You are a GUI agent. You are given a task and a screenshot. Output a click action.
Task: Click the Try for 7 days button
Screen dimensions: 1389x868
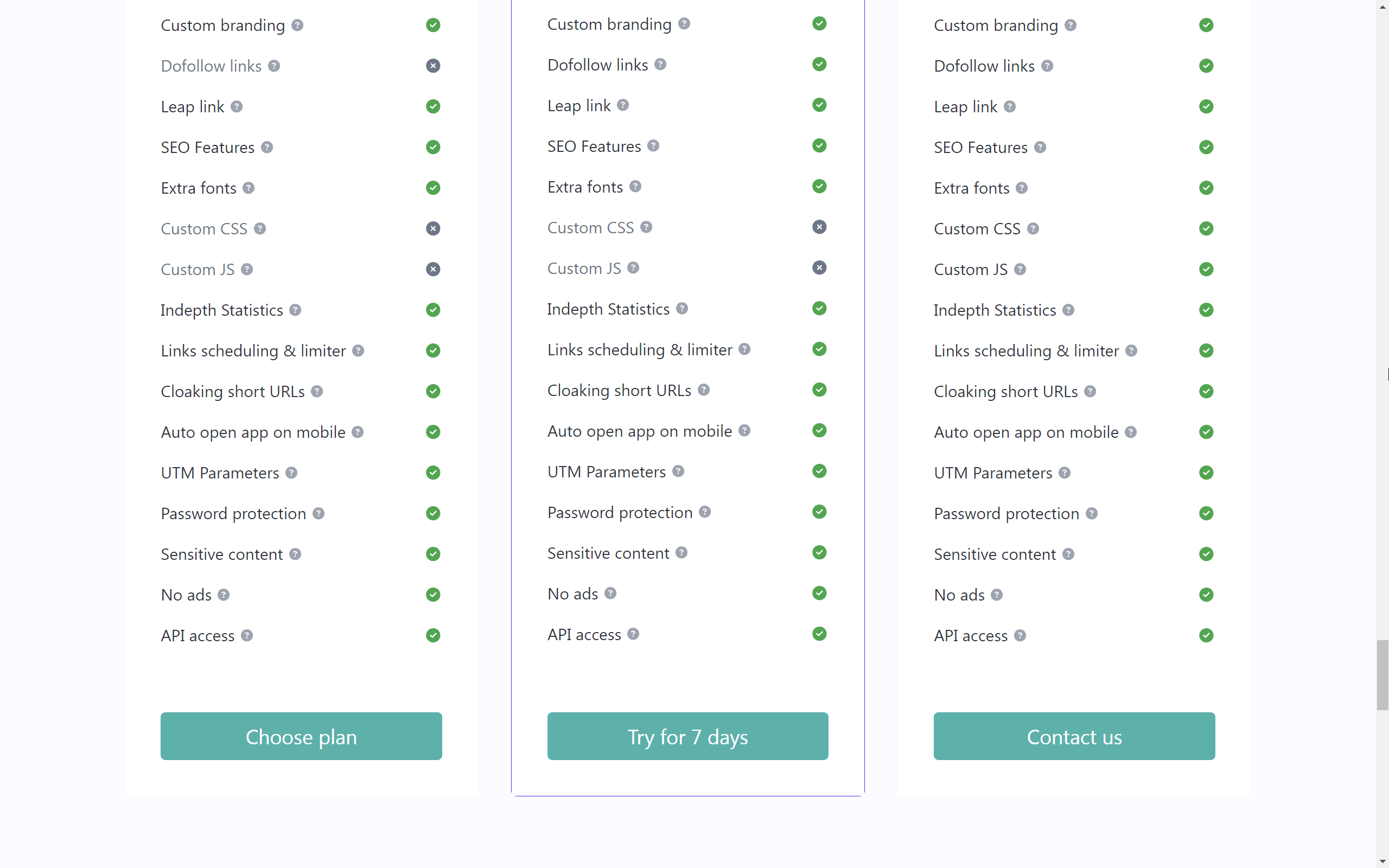687,736
